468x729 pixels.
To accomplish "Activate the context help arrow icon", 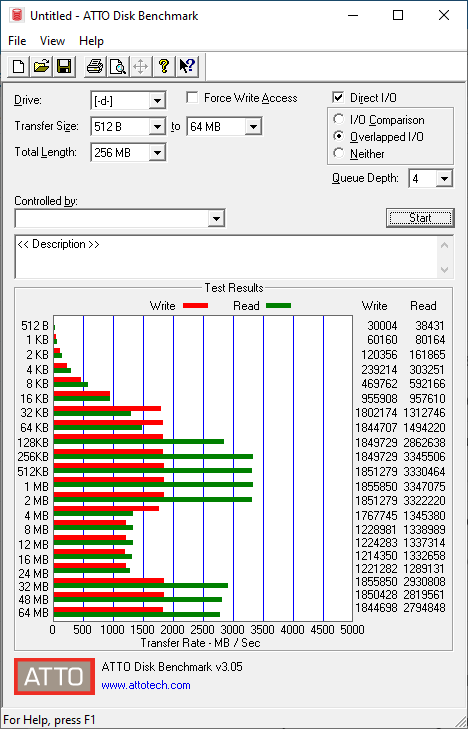I will coord(187,66).
